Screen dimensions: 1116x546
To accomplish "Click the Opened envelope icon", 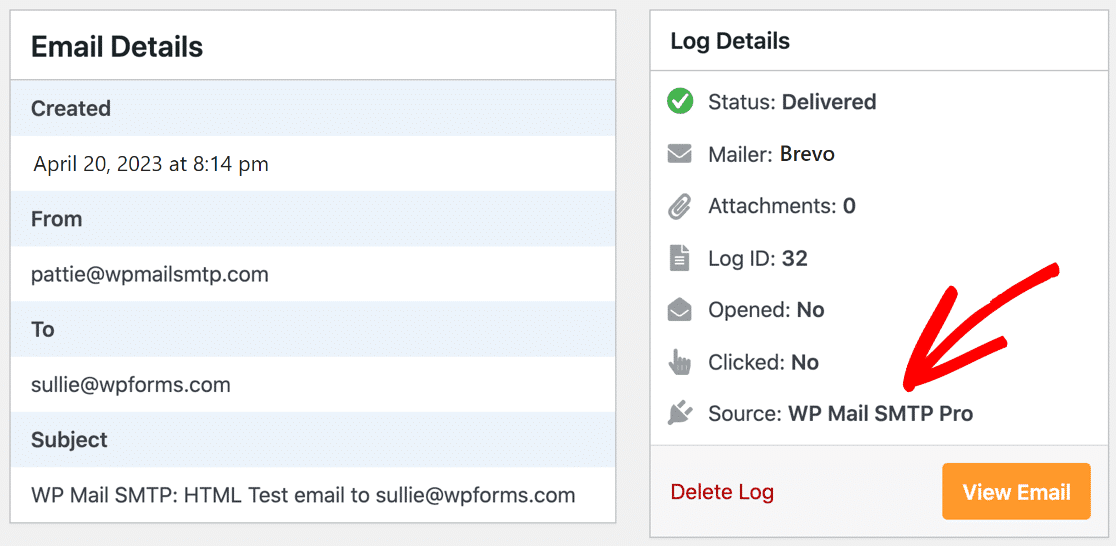I will (x=680, y=310).
